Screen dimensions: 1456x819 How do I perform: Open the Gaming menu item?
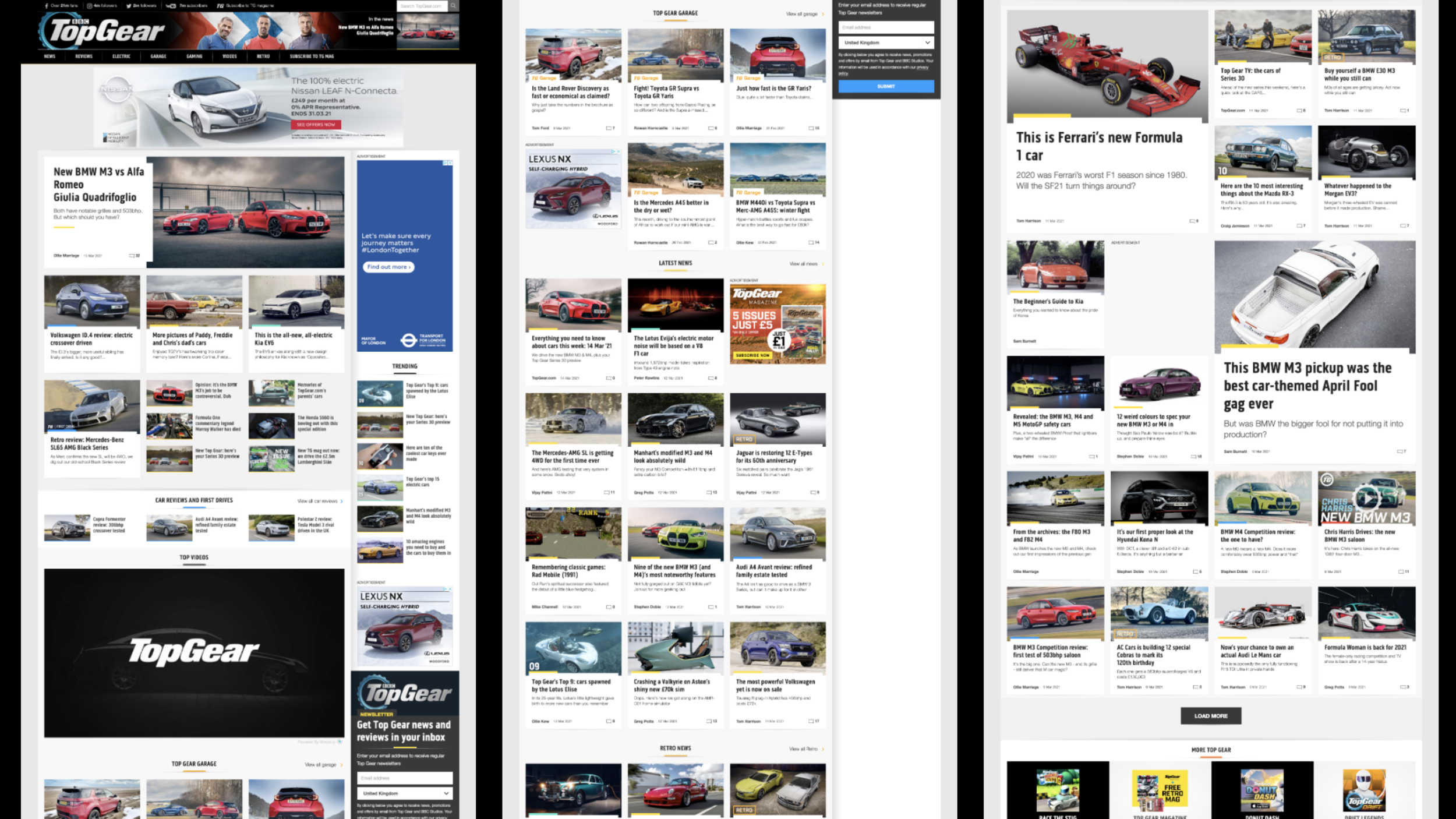tap(195, 57)
